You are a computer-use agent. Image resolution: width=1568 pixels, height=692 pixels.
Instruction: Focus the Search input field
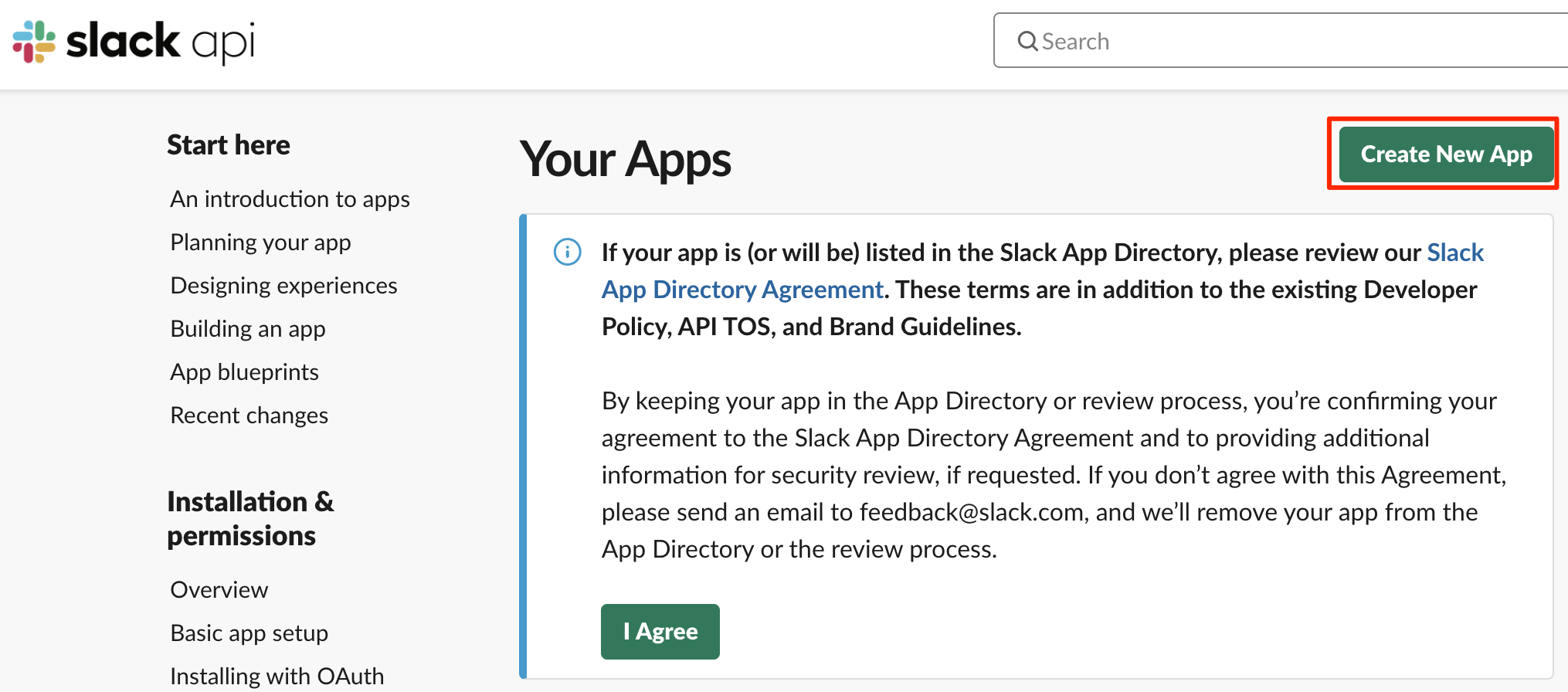[1281, 41]
